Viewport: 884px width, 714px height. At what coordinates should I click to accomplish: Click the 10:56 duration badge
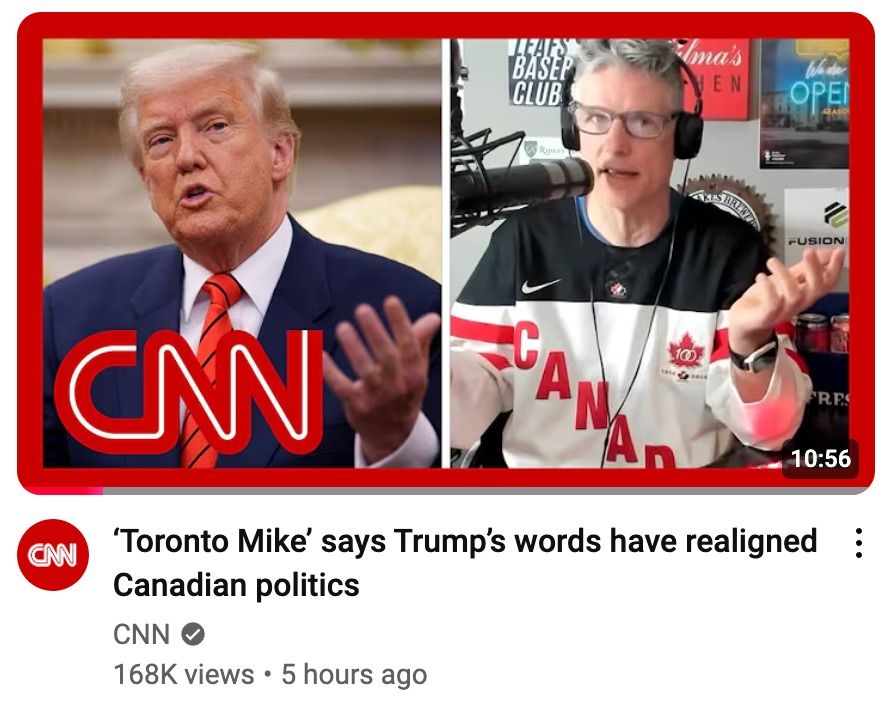point(821,458)
